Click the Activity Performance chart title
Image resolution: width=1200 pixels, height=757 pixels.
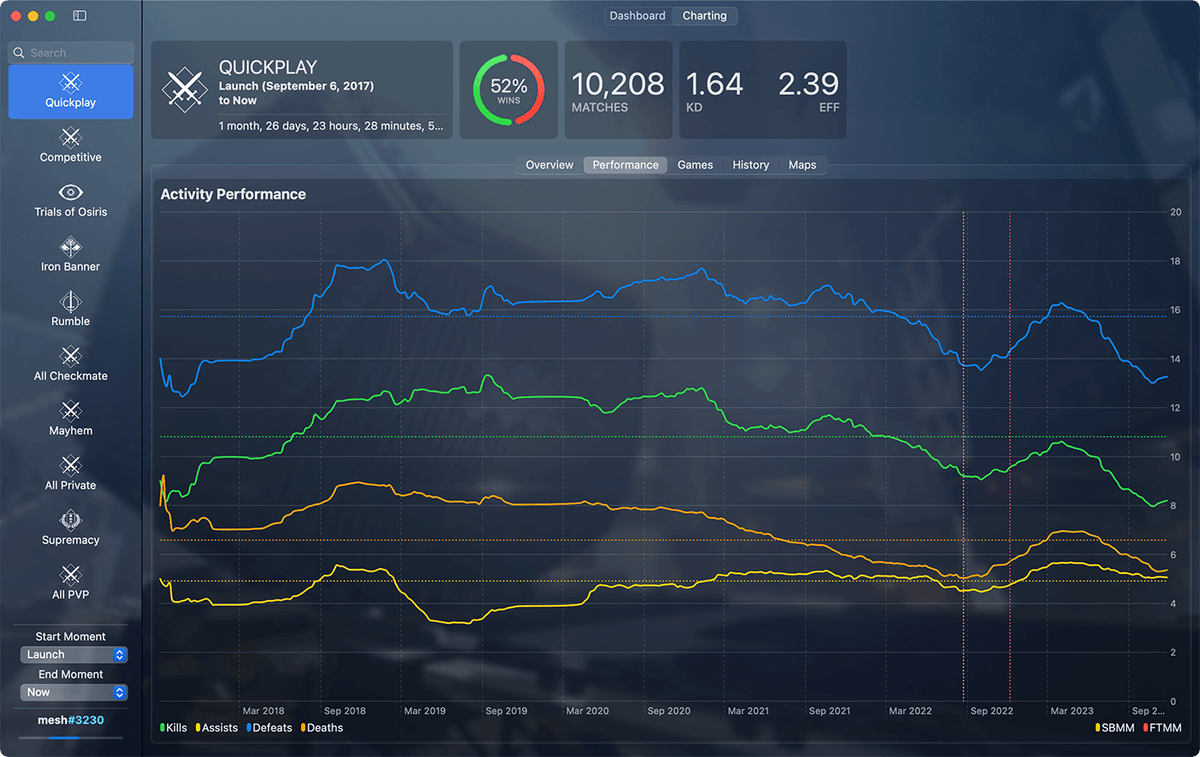[x=233, y=194]
